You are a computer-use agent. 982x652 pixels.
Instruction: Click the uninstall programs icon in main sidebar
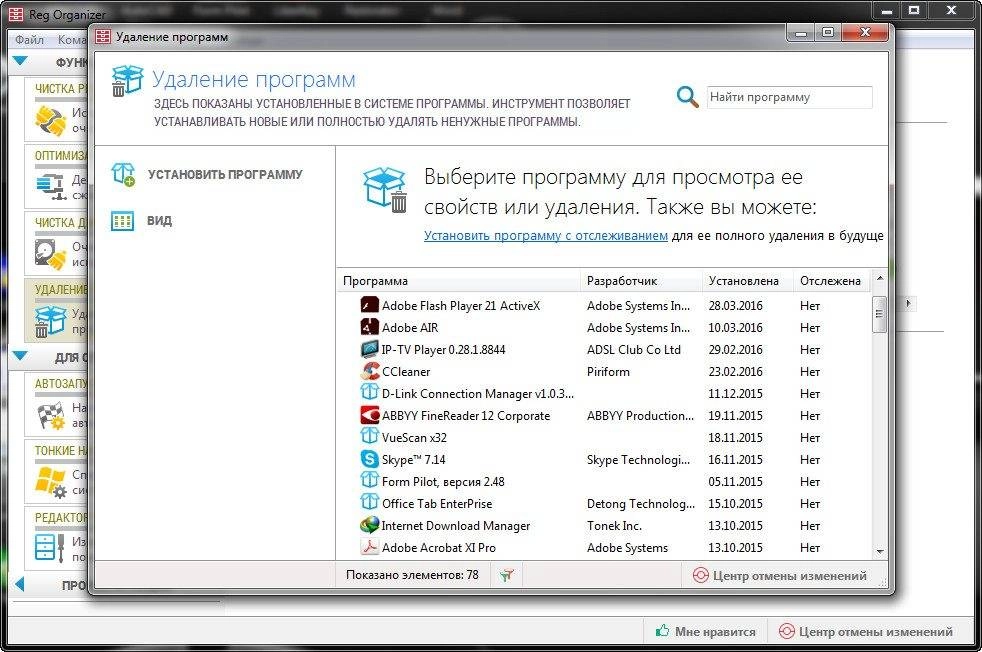(x=50, y=321)
